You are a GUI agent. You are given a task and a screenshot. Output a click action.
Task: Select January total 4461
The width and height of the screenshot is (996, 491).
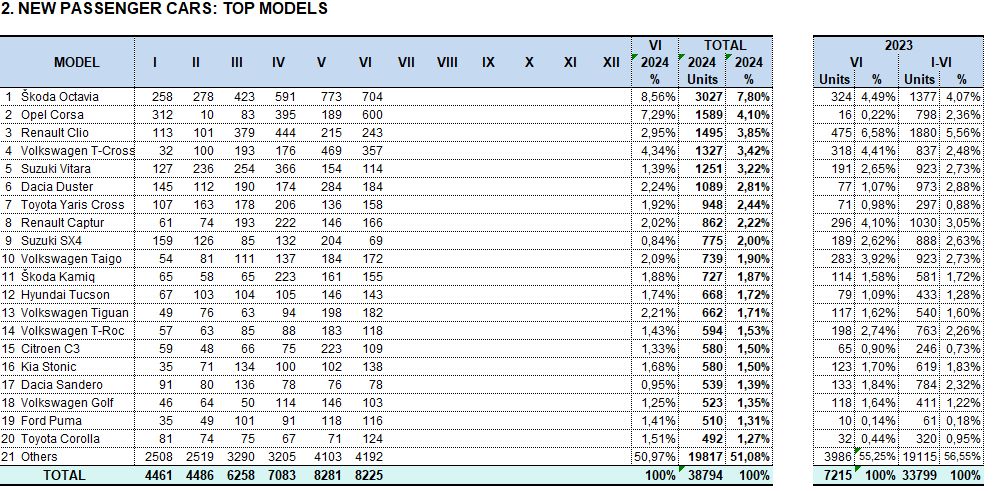click(x=158, y=475)
